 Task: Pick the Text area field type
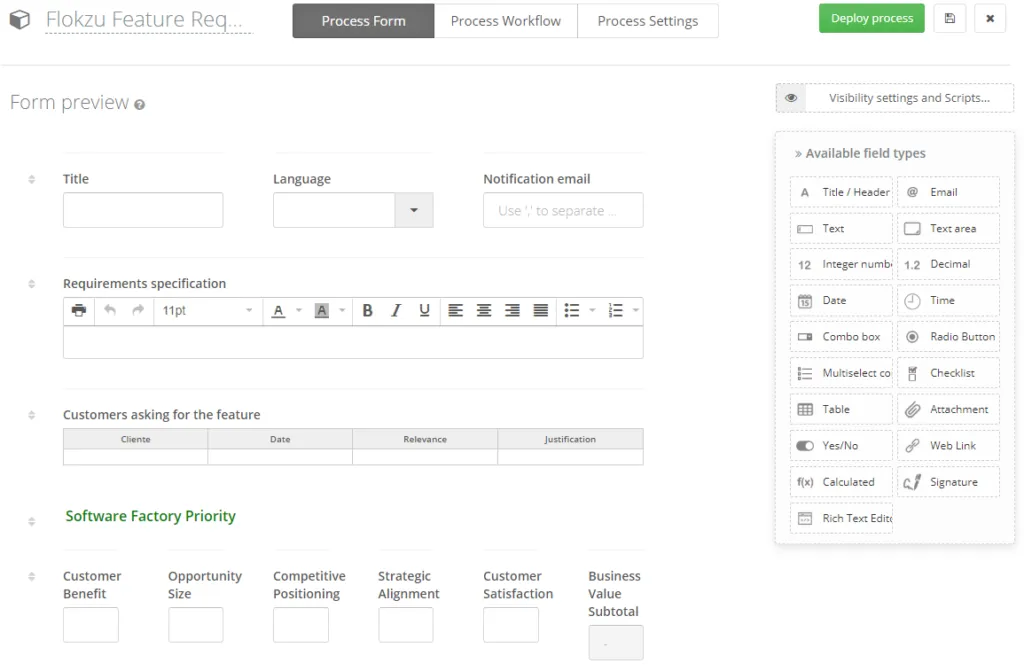pos(948,229)
